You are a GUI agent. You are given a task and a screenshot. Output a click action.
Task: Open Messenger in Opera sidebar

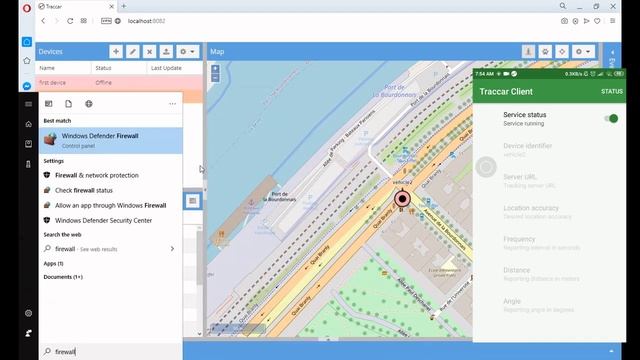27,86
